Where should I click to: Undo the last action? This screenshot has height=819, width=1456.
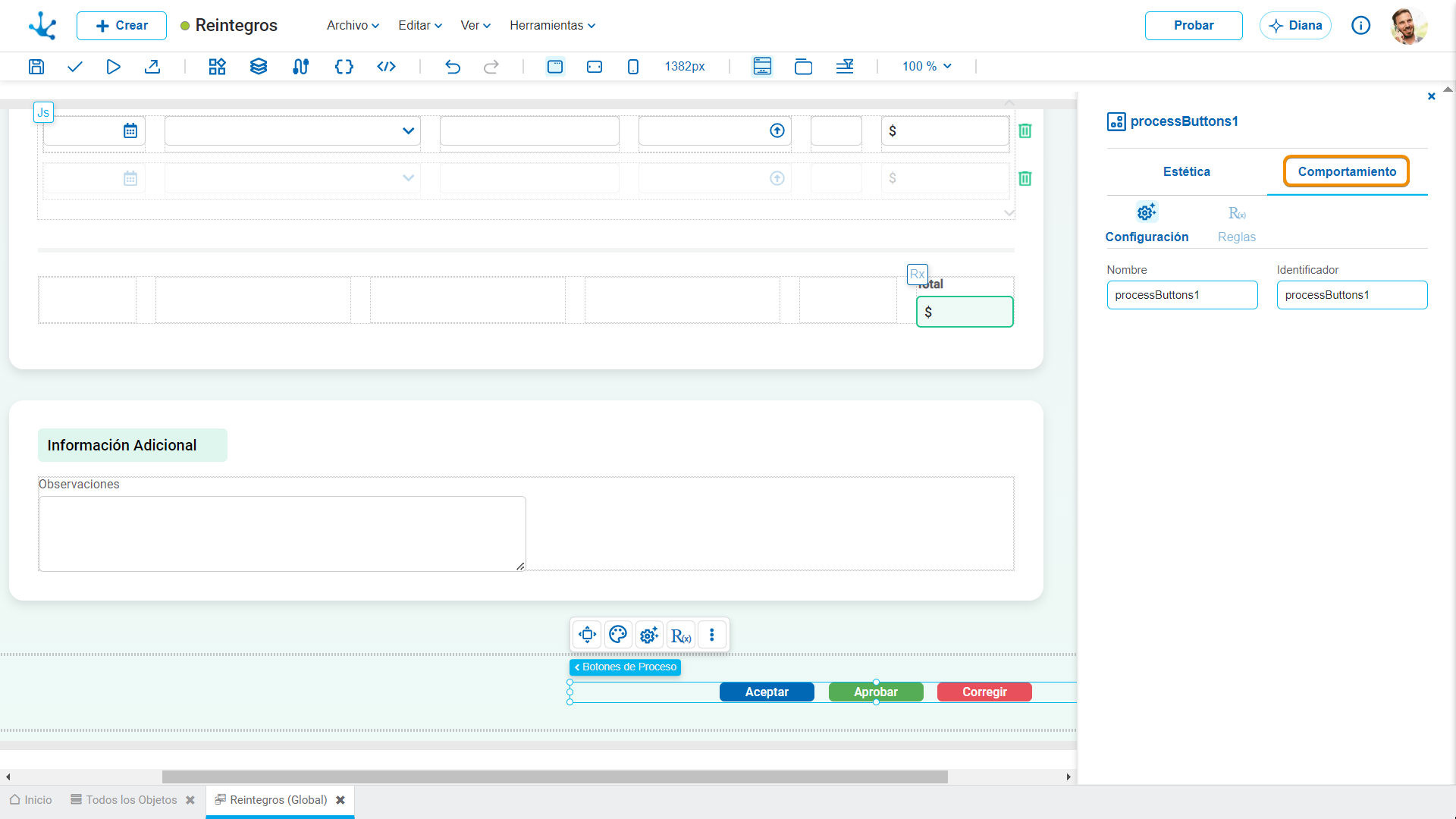(453, 67)
